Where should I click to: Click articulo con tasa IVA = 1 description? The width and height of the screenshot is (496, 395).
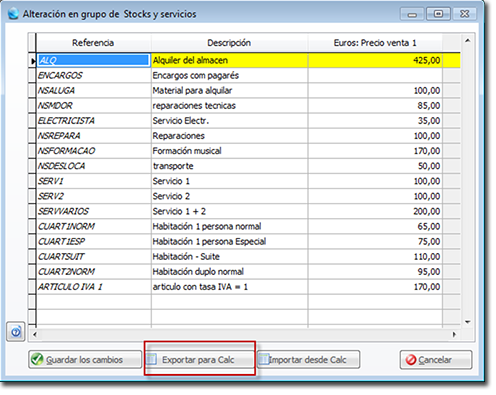point(229,287)
